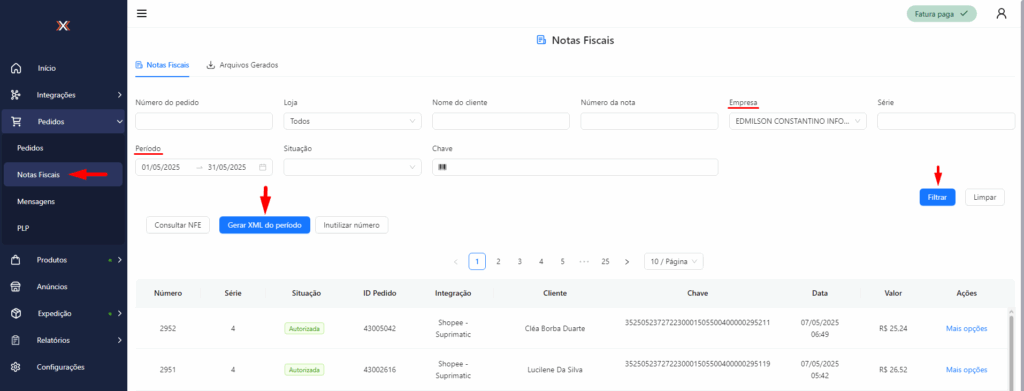This screenshot has width=1024, height=391.
Task: Click the Número da nota input
Action: 649,121
